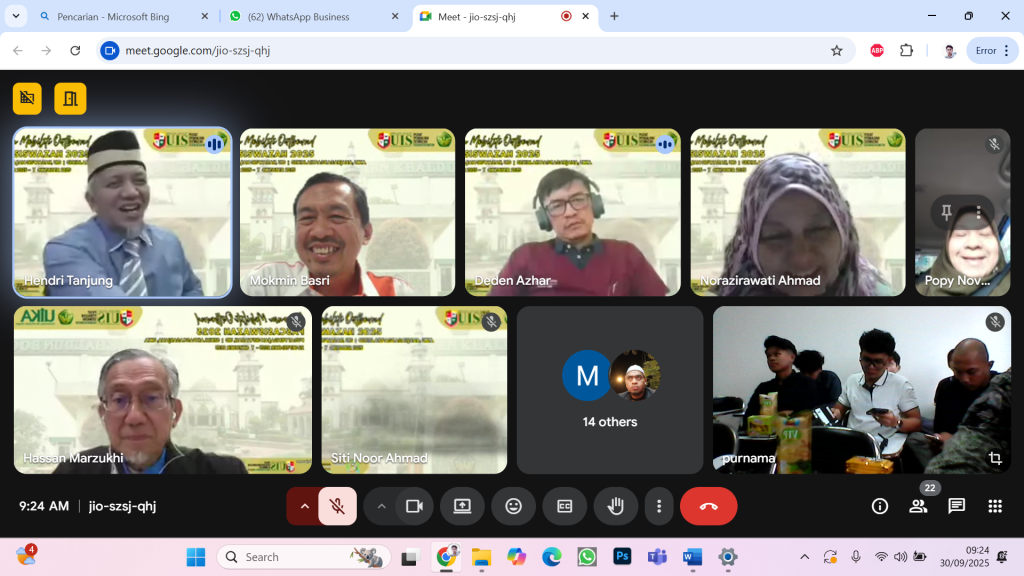Show the people list with 22 participants
1024x576 pixels.
coord(918,506)
